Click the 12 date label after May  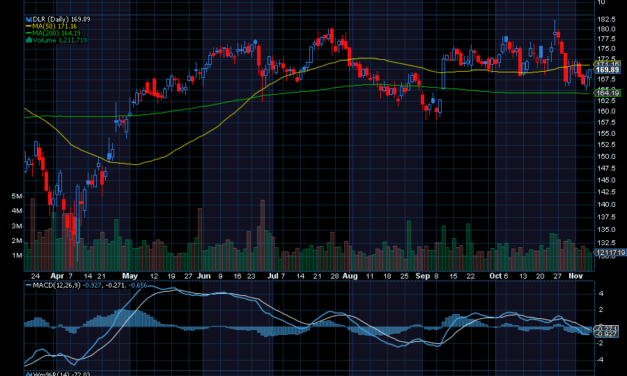click(x=154, y=276)
